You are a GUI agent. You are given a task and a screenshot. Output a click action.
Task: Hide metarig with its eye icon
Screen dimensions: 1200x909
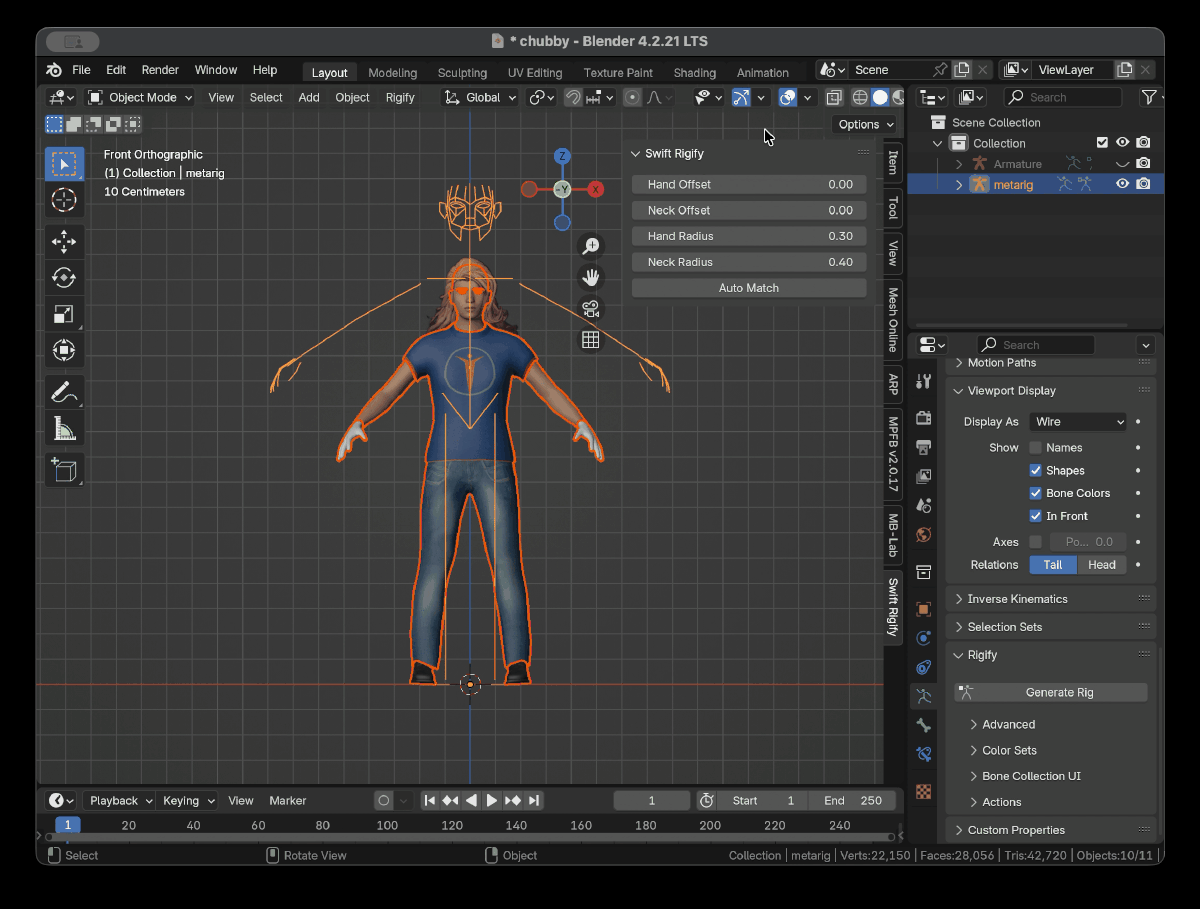[x=1122, y=184]
